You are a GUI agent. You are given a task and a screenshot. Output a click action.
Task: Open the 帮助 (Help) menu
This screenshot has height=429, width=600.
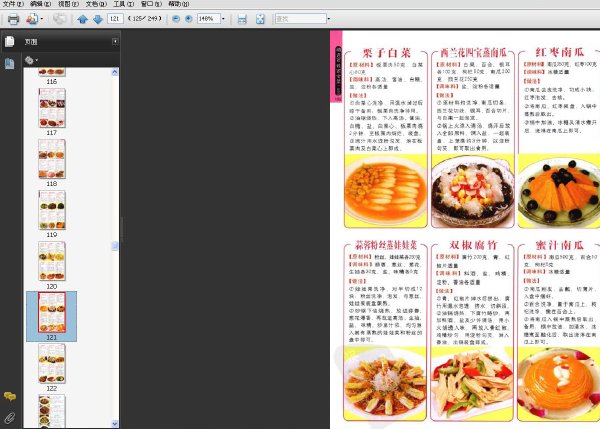click(179, 4)
